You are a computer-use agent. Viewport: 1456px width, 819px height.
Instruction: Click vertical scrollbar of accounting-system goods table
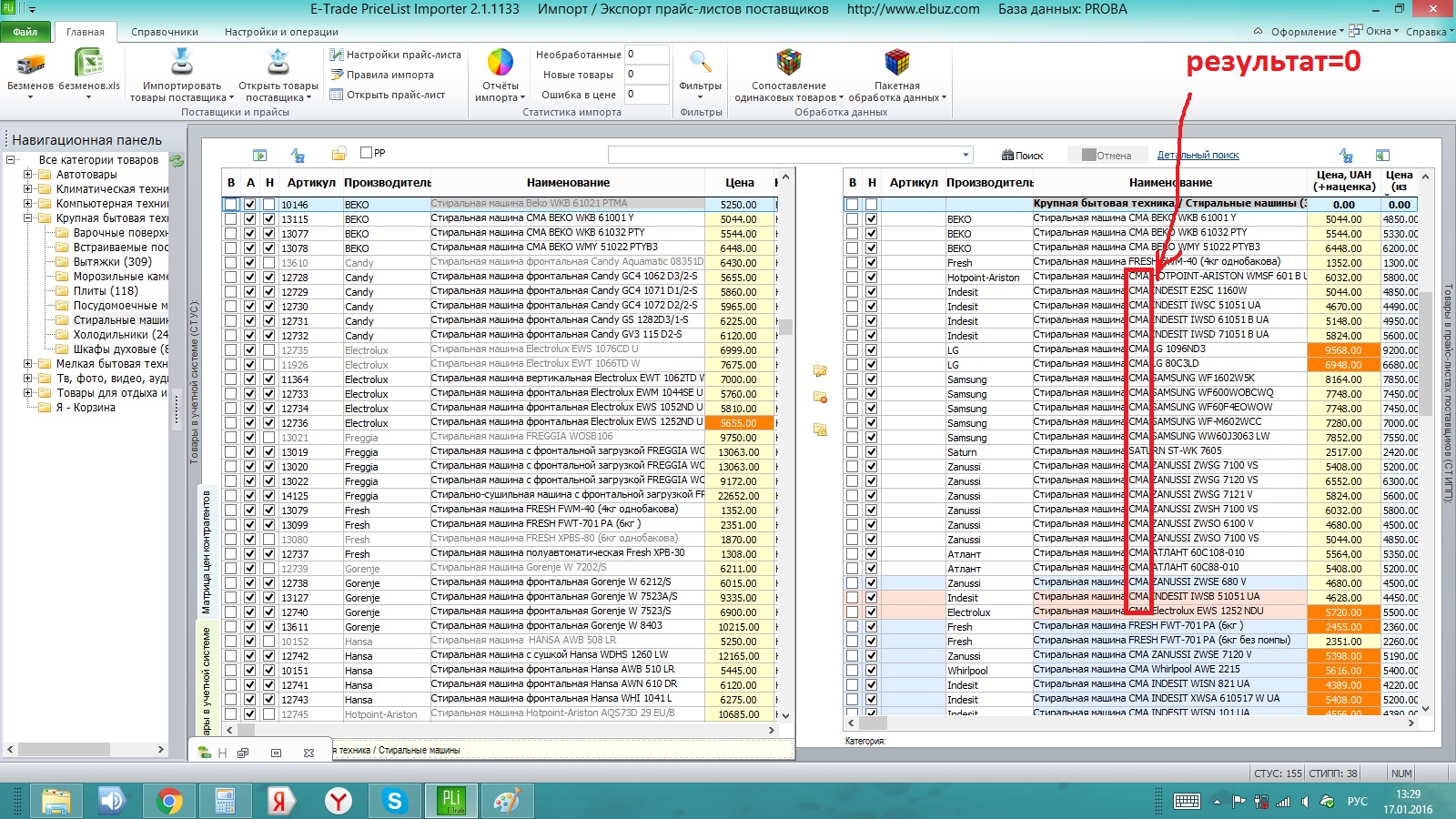point(786,446)
